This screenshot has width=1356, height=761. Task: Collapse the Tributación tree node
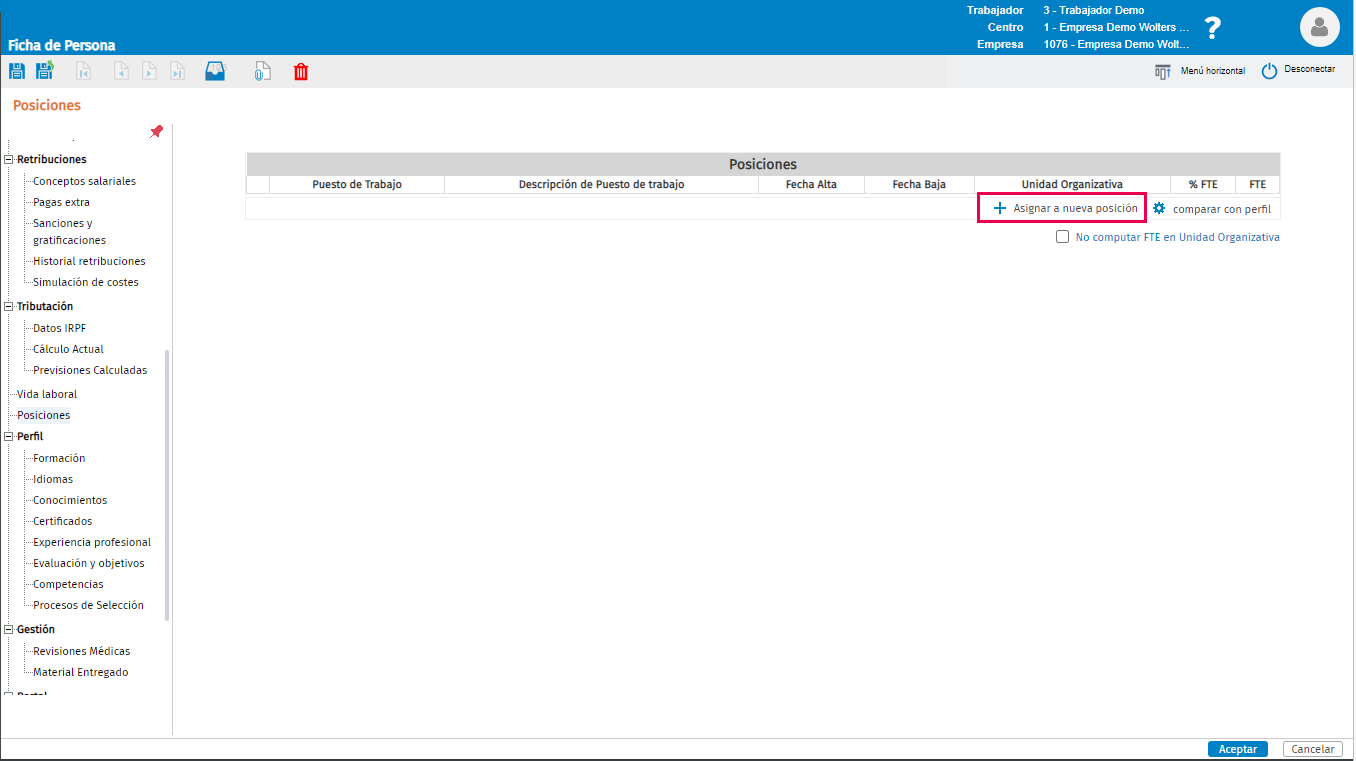pyautogui.click(x=10, y=306)
